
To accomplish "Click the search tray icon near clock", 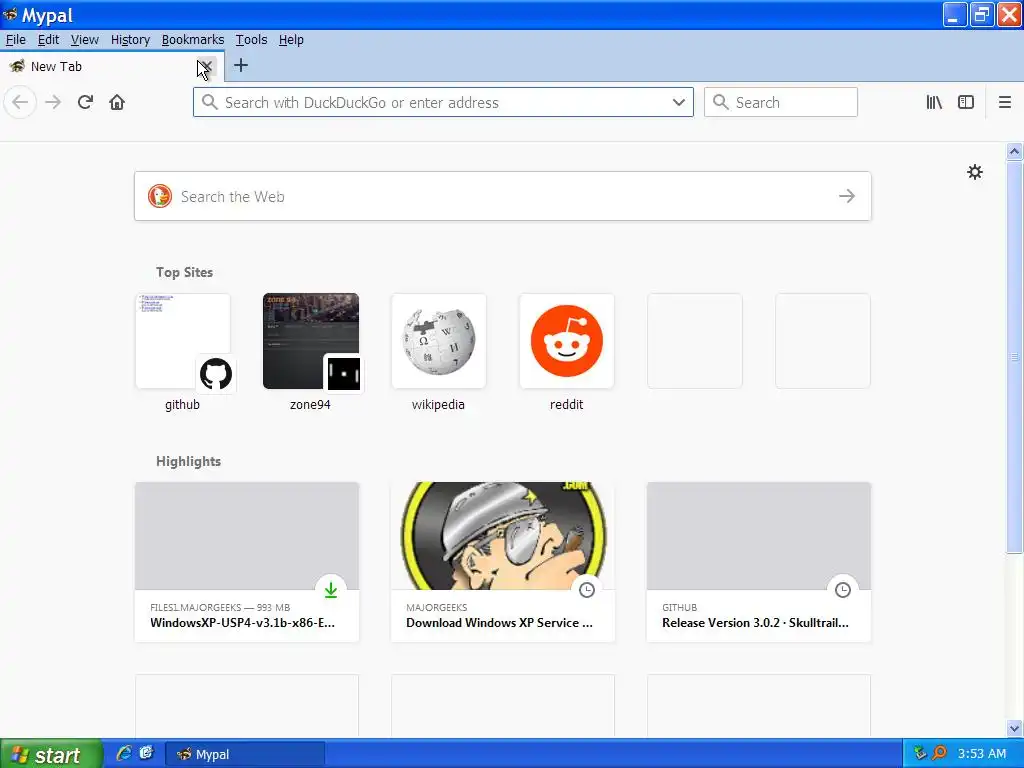I will coord(938,754).
